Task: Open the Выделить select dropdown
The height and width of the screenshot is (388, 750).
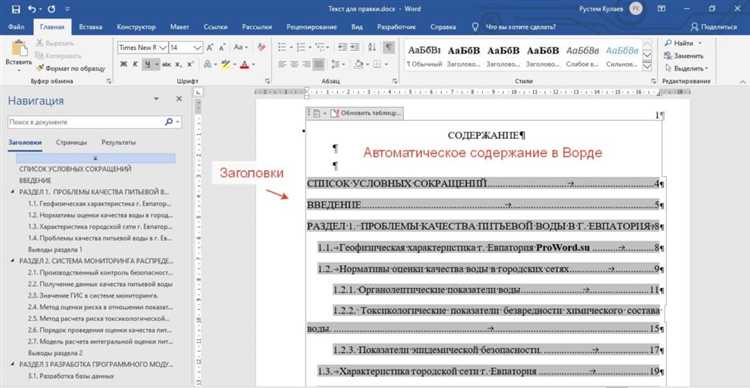Action: (x=686, y=68)
